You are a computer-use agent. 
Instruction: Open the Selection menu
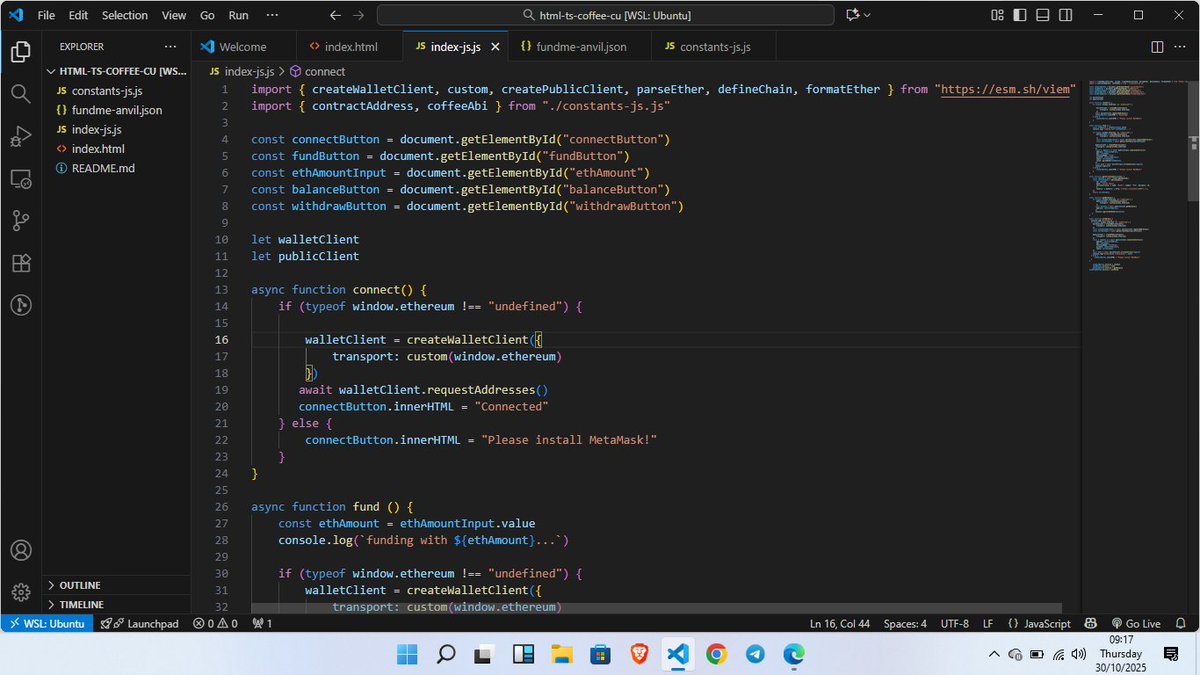(x=125, y=15)
